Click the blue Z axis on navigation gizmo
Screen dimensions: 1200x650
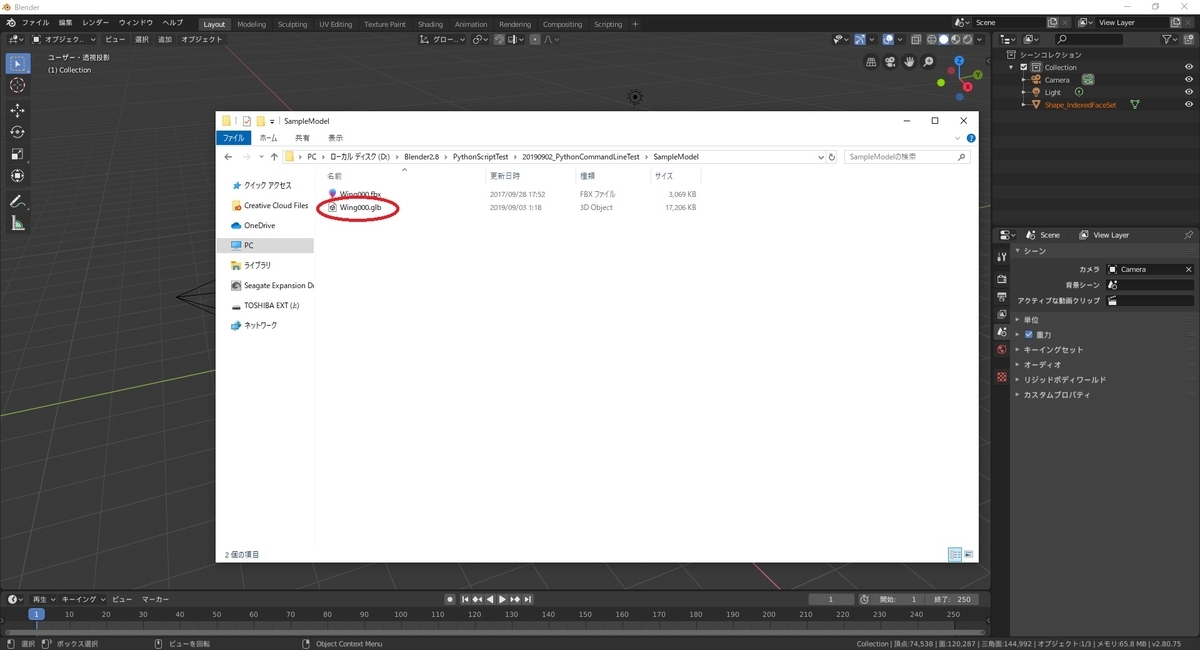959,61
